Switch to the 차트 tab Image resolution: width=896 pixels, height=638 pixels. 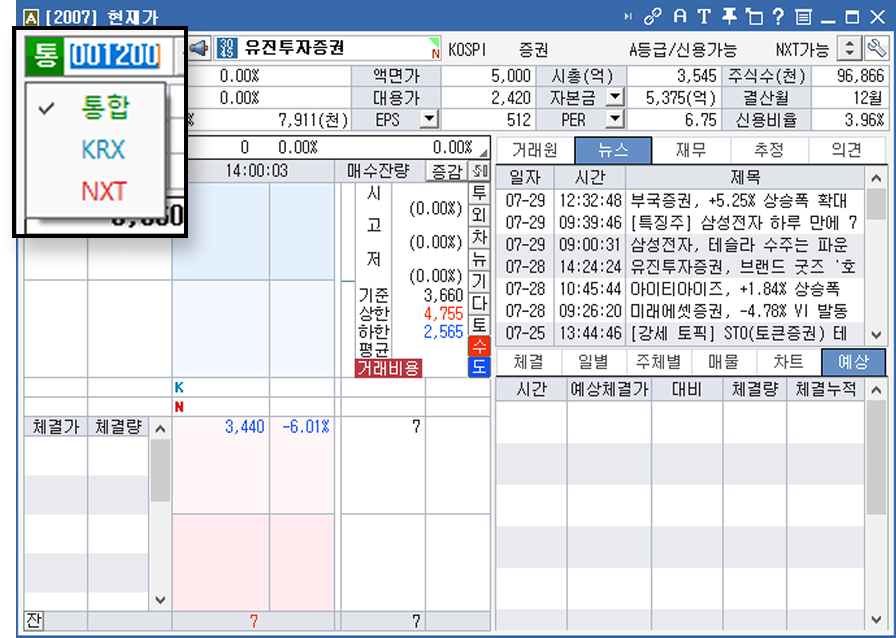(789, 362)
